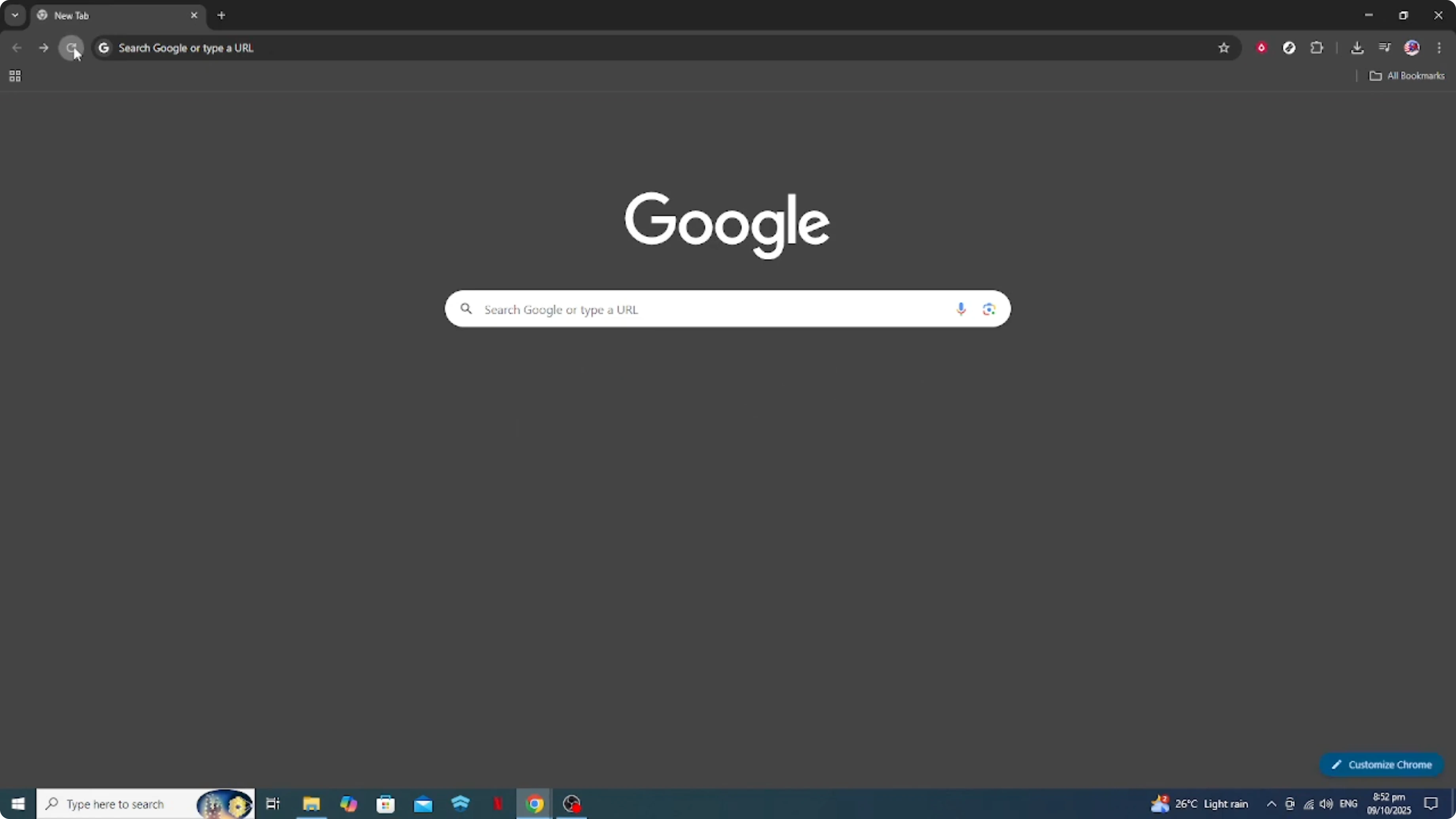This screenshot has height=819, width=1456.
Task: Click Customize Chrome
Action: (x=1381, y=764)
